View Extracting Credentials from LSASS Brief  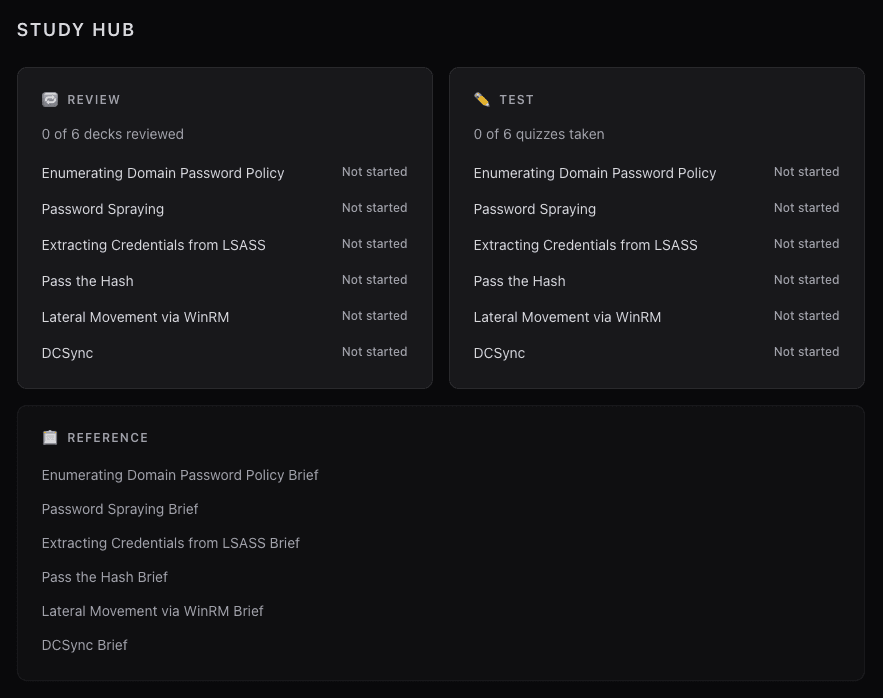(170, 543)
